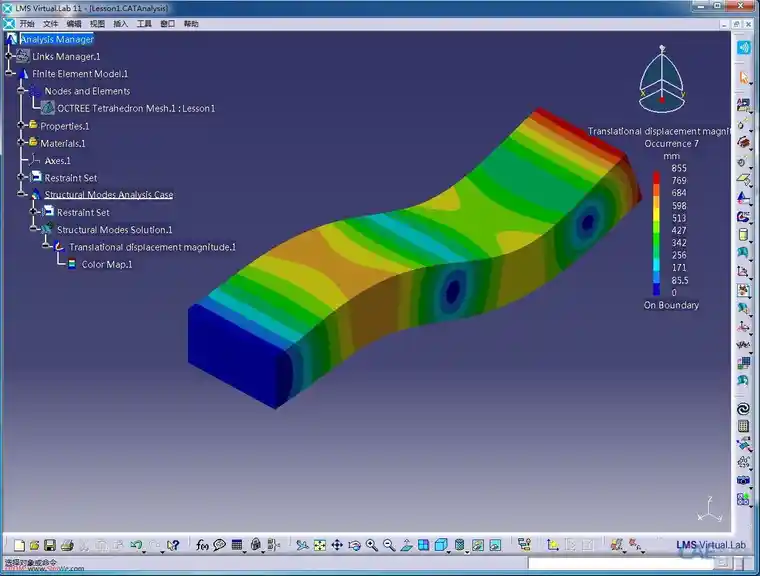The height and width of the screenshot is (576, 760).
Task: Open the dropdown arrow beside Undo
Action: pos(144,551)
